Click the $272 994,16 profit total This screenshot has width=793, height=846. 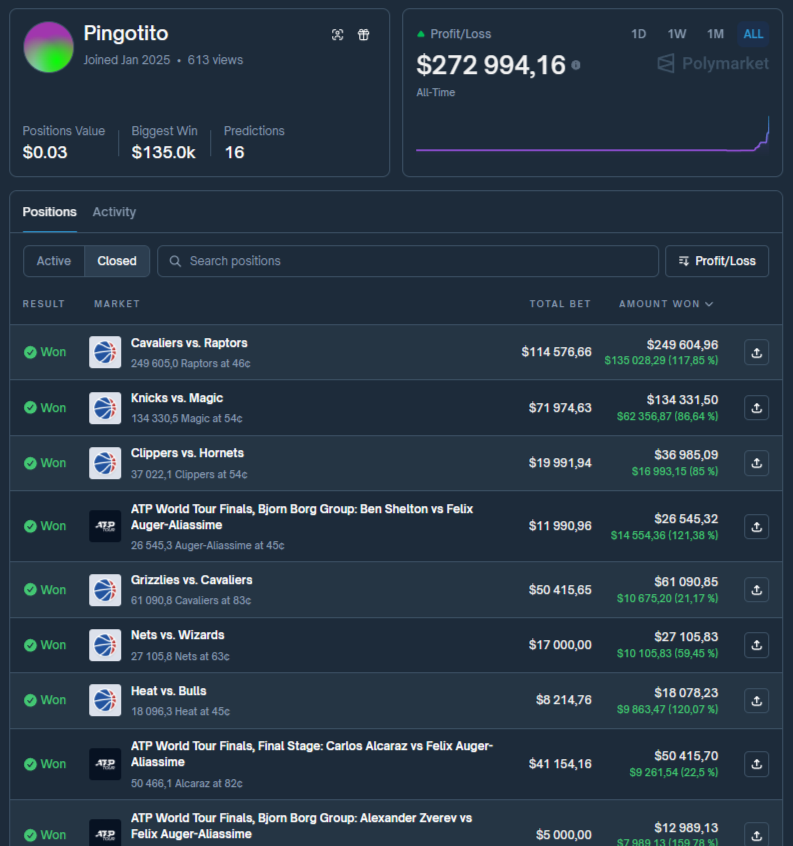491,65
